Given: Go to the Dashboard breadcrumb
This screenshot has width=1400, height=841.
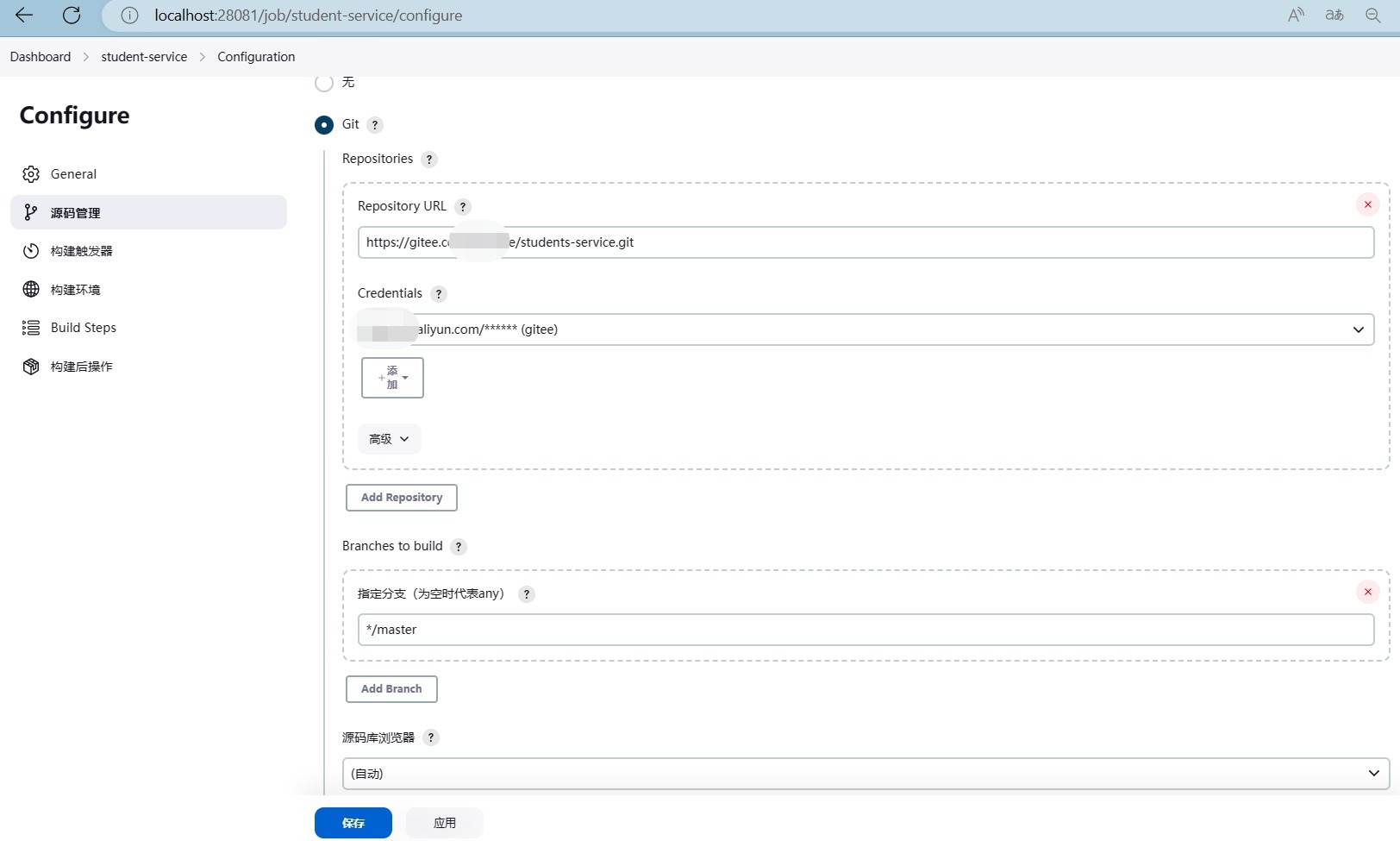Looking at the screenshot, I should [40, 56].
